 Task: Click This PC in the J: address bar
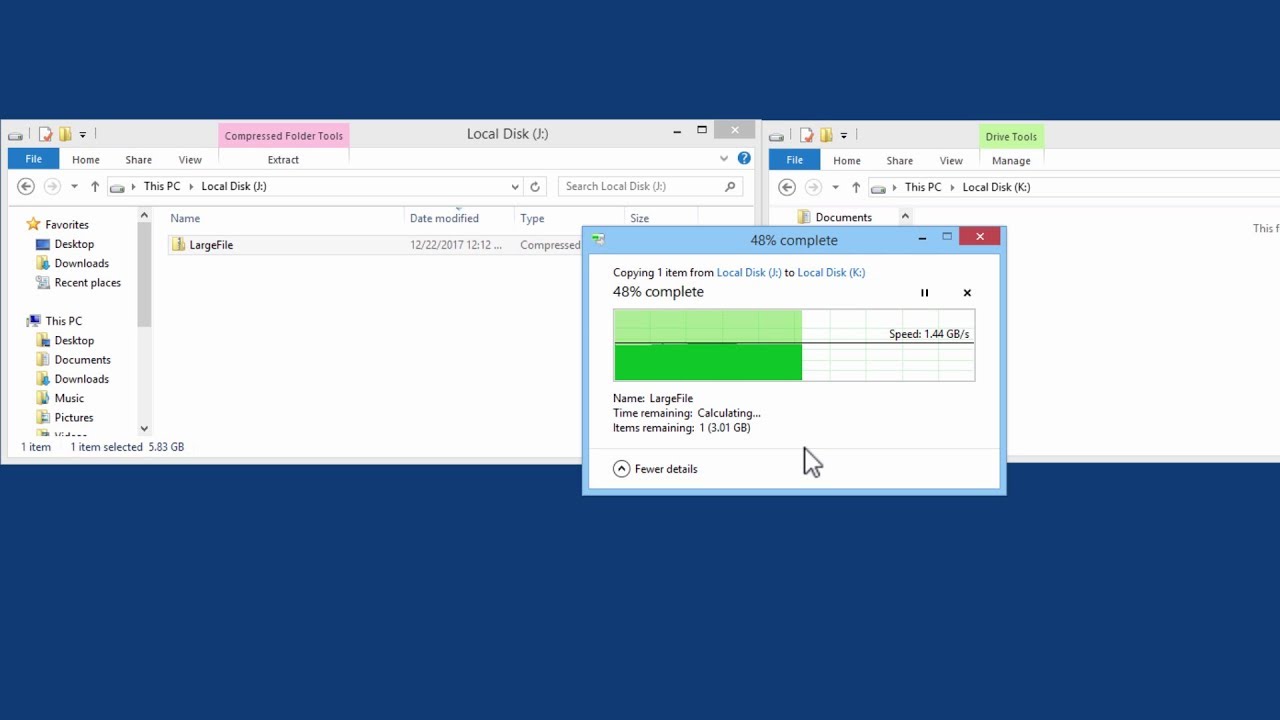tap(162, 186)
